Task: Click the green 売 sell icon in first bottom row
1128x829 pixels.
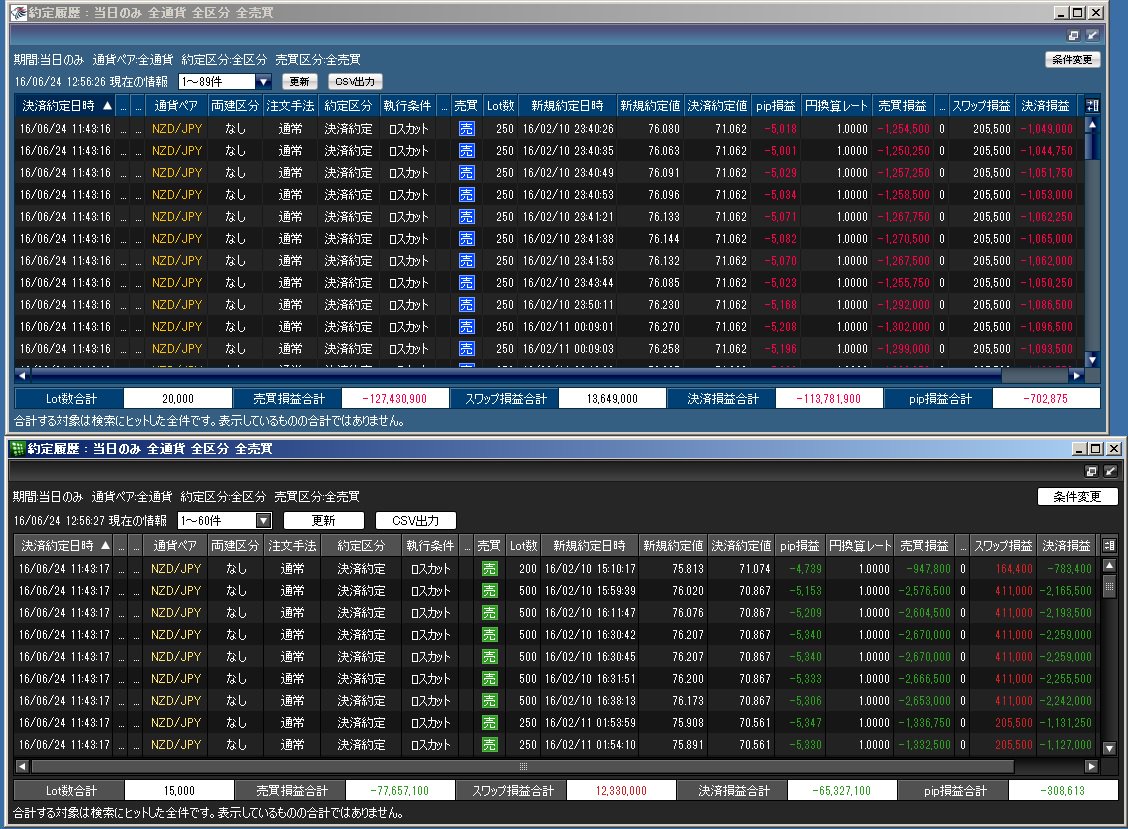Action: (x=489, y=568)
